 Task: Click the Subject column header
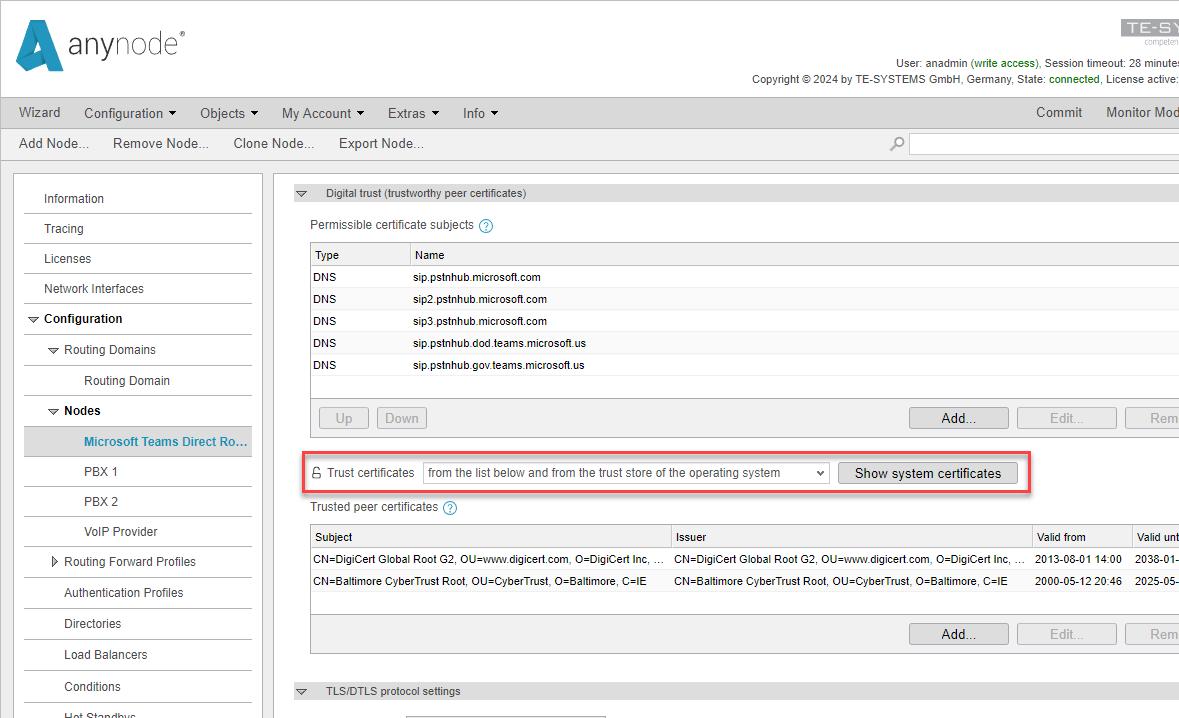tap(490, 537)
